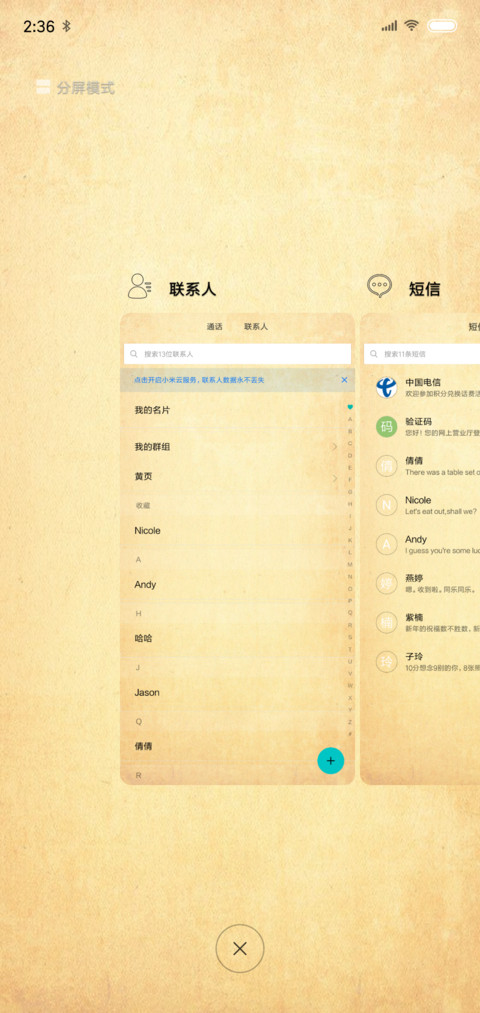Image resolution: width=480 pixels, height=1013 pixels.
Task: Tap the search magnifier in 短信 card
Action: coord(374,354)
